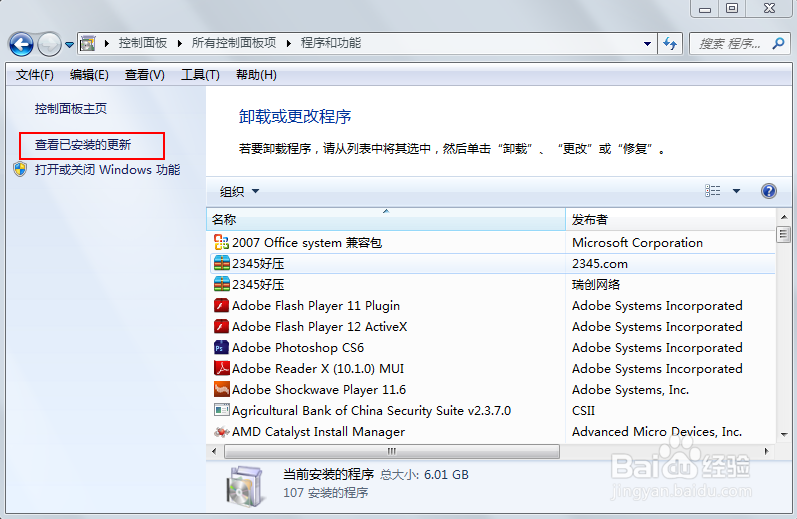This screenshot has height=519, width=797.
Task: Open 打开或关闭 Windows 功能
Action: [x=107, y=170]
